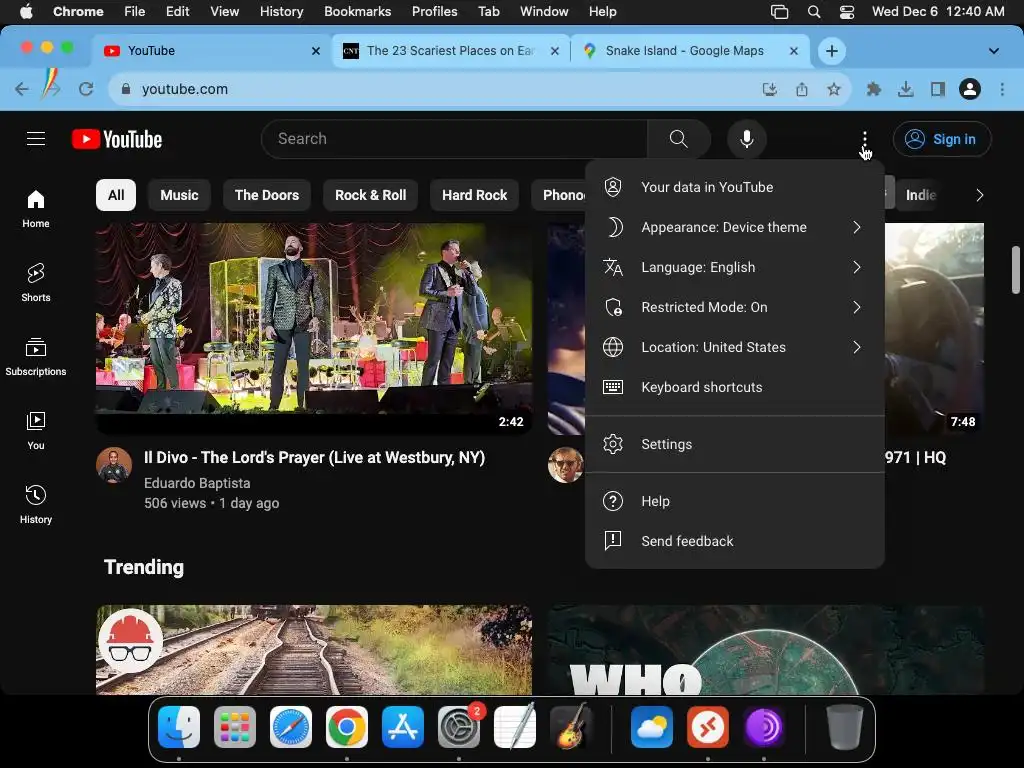Open Shorts in sidebar
The width and height of the screenshot is (1024, 768).
[36, 283]
